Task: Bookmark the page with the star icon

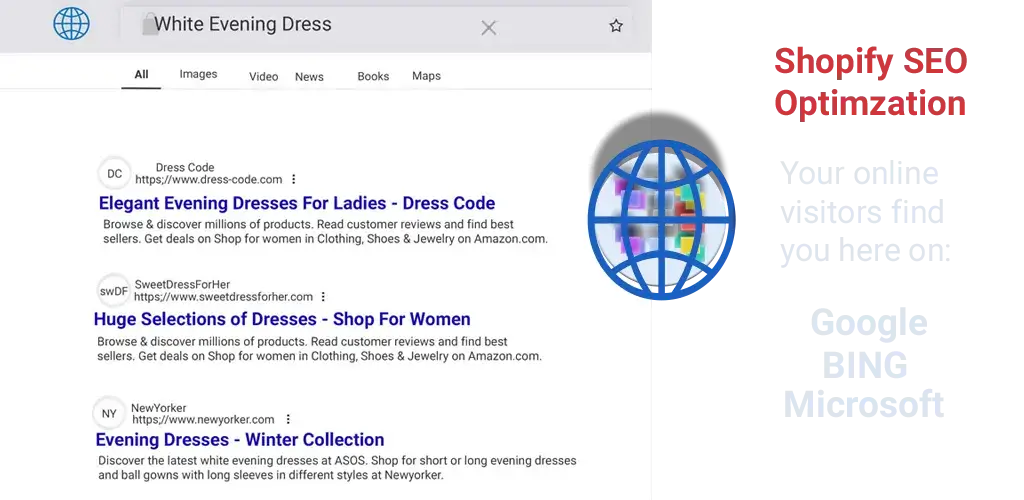Action: click(x=616, y=26)
